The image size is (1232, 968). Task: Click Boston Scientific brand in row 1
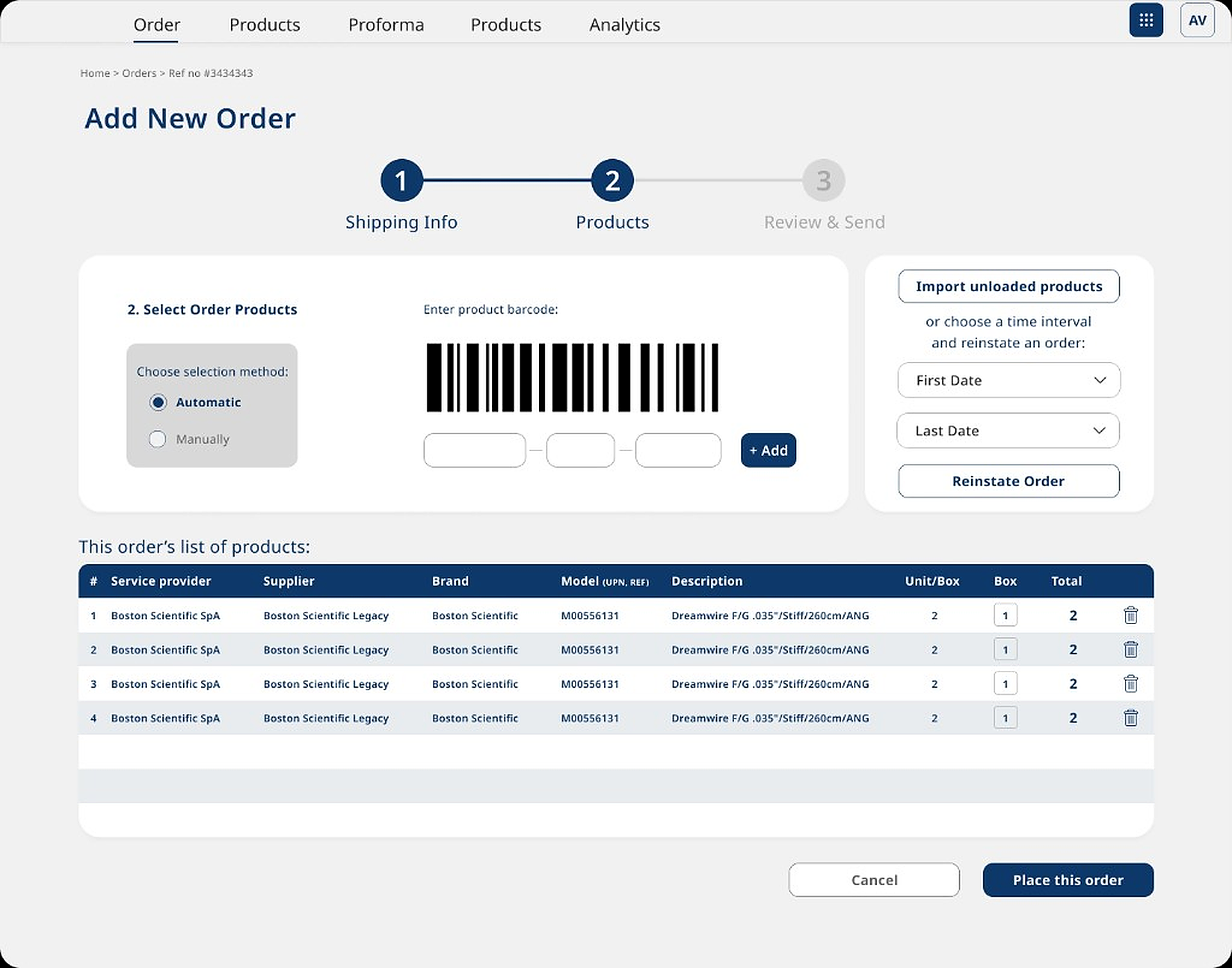(475, 616)
